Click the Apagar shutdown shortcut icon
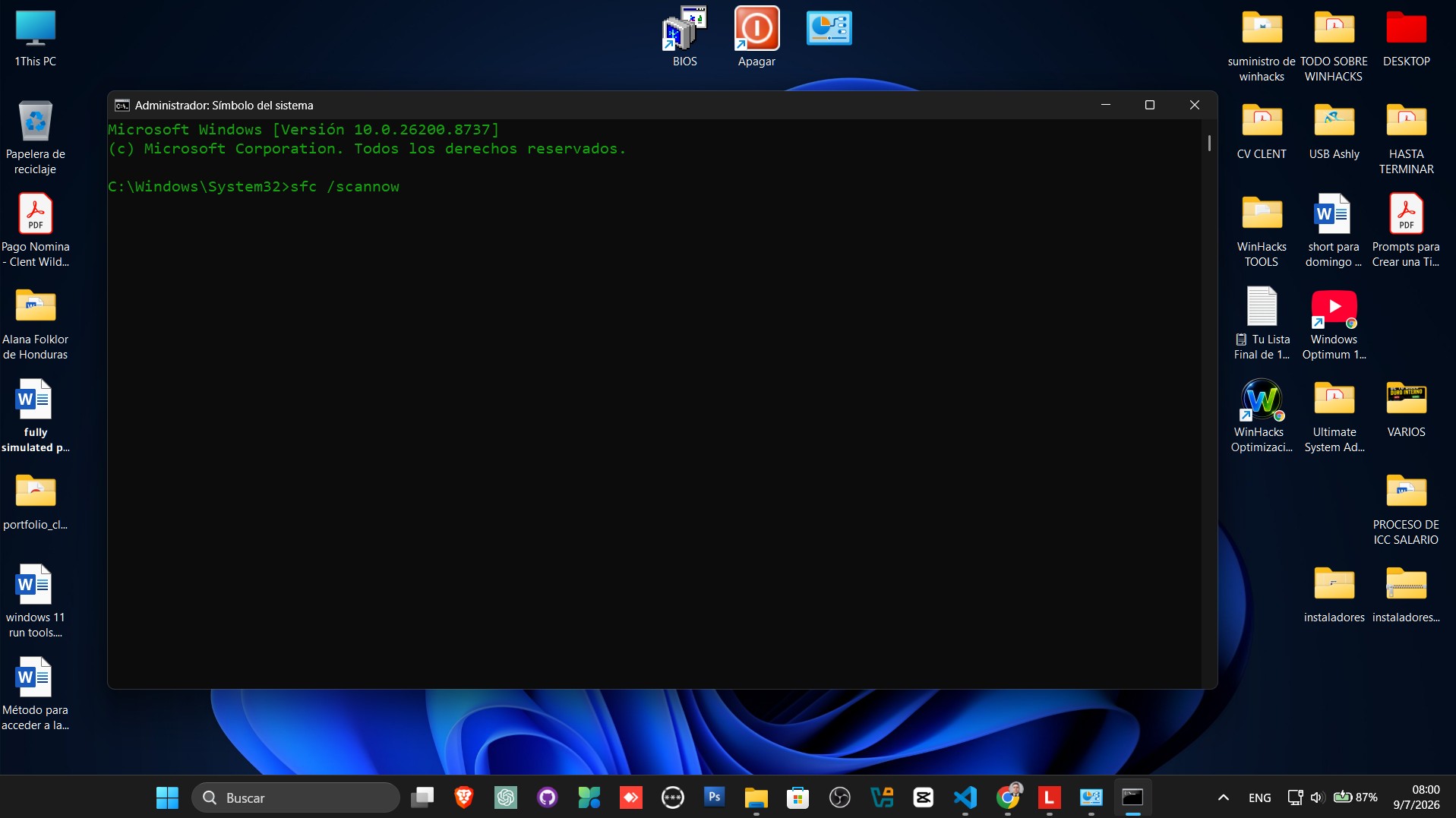The width and height of the screenshot is (1456, 818). pos(756,36)
